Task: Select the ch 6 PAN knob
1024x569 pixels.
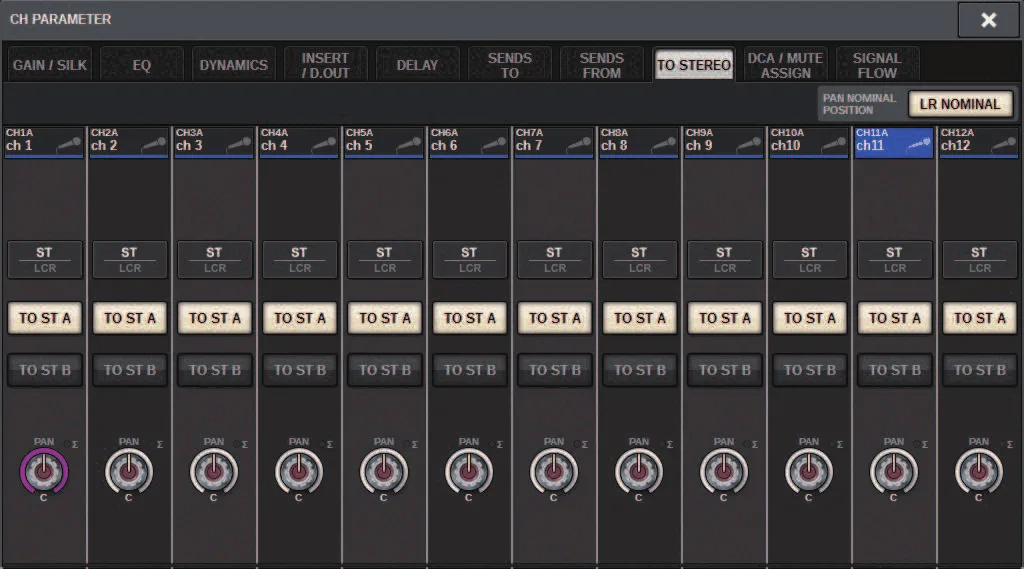Action: 468,471
